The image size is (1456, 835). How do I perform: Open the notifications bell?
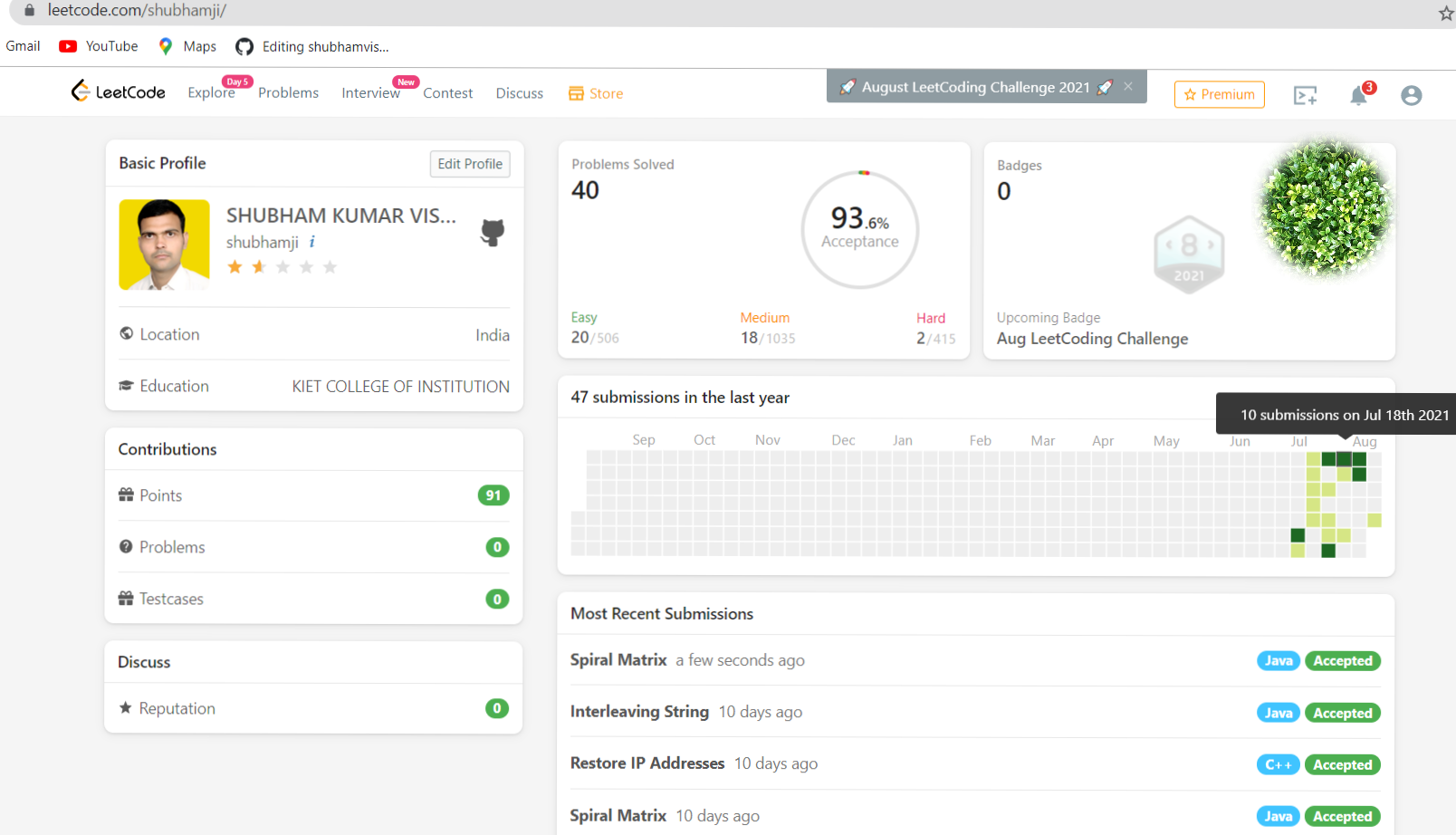pyautogui.click(x=1359, y=95)
